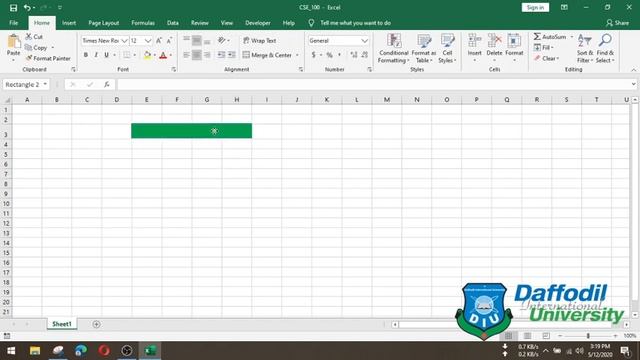
Task: Increase font size with the larger A
Action: coord(159,40)
